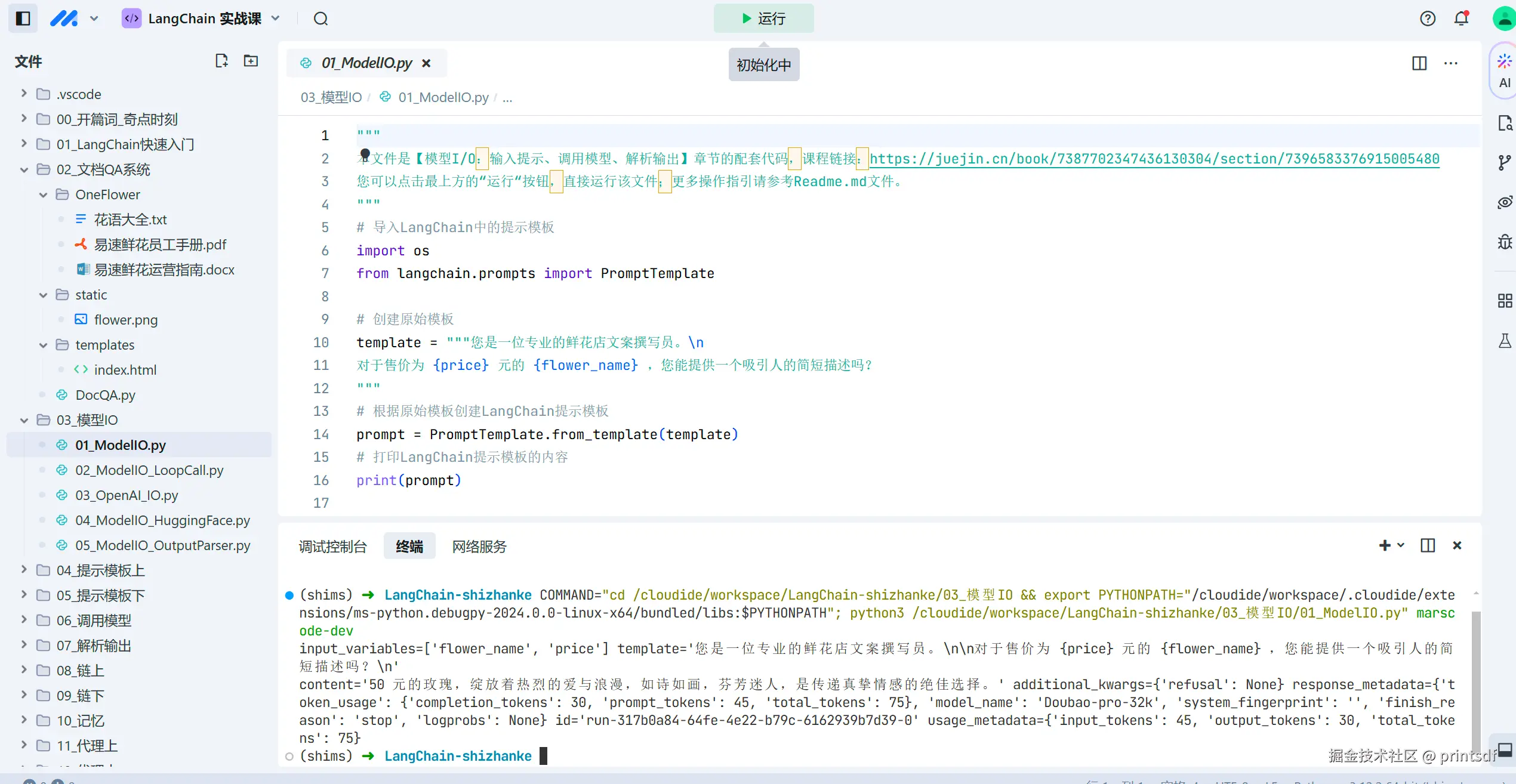Open notifications bell icon
The image size is (1516, 784).
pos(1461,18)
